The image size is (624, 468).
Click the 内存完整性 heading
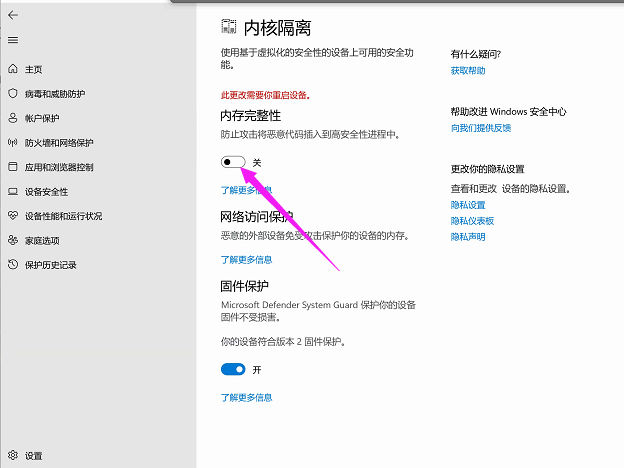[x=251, y=116]
